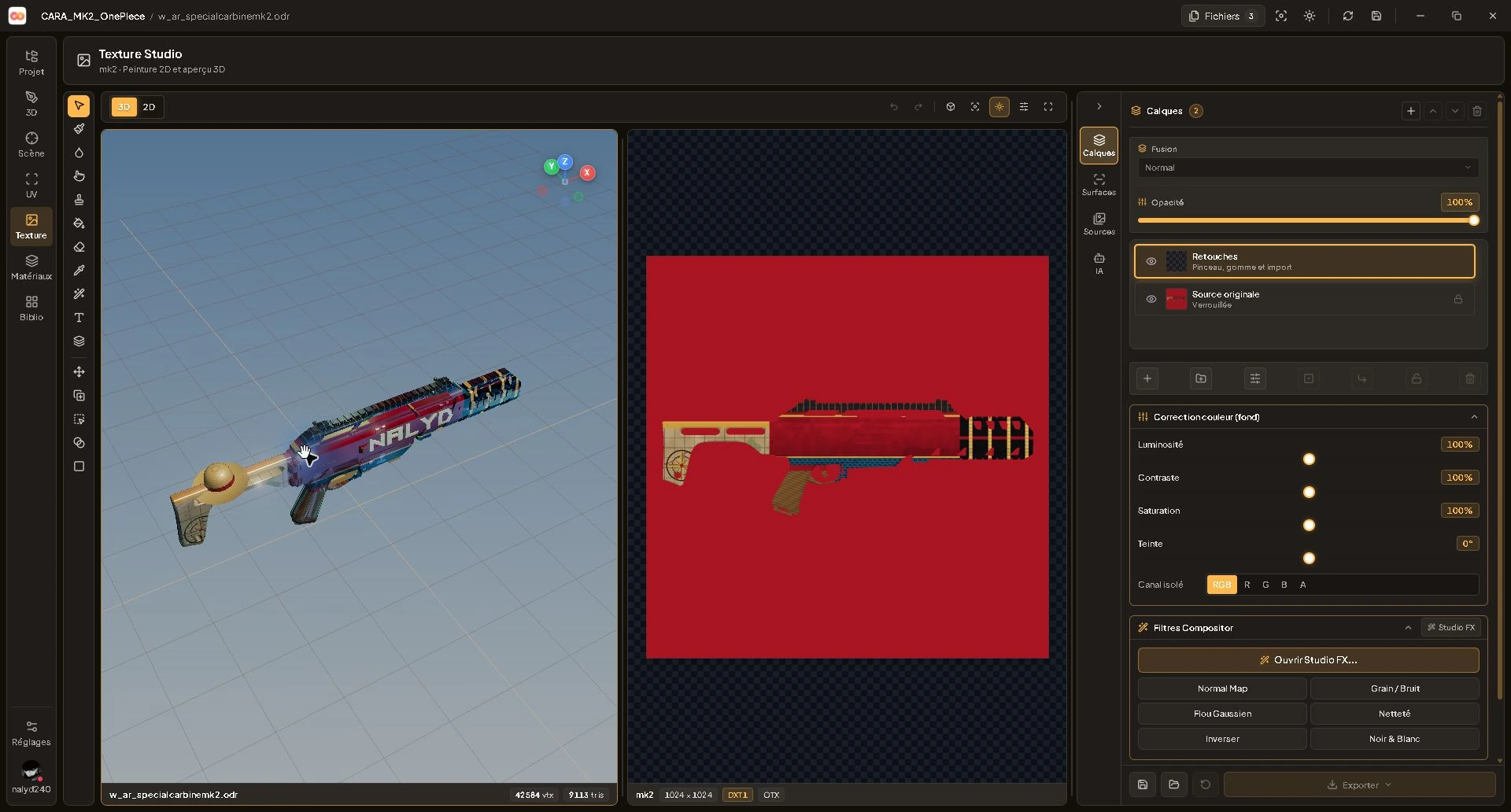Choose the Eyedropper tool
1511x812 pixels.
click(79, 271)
